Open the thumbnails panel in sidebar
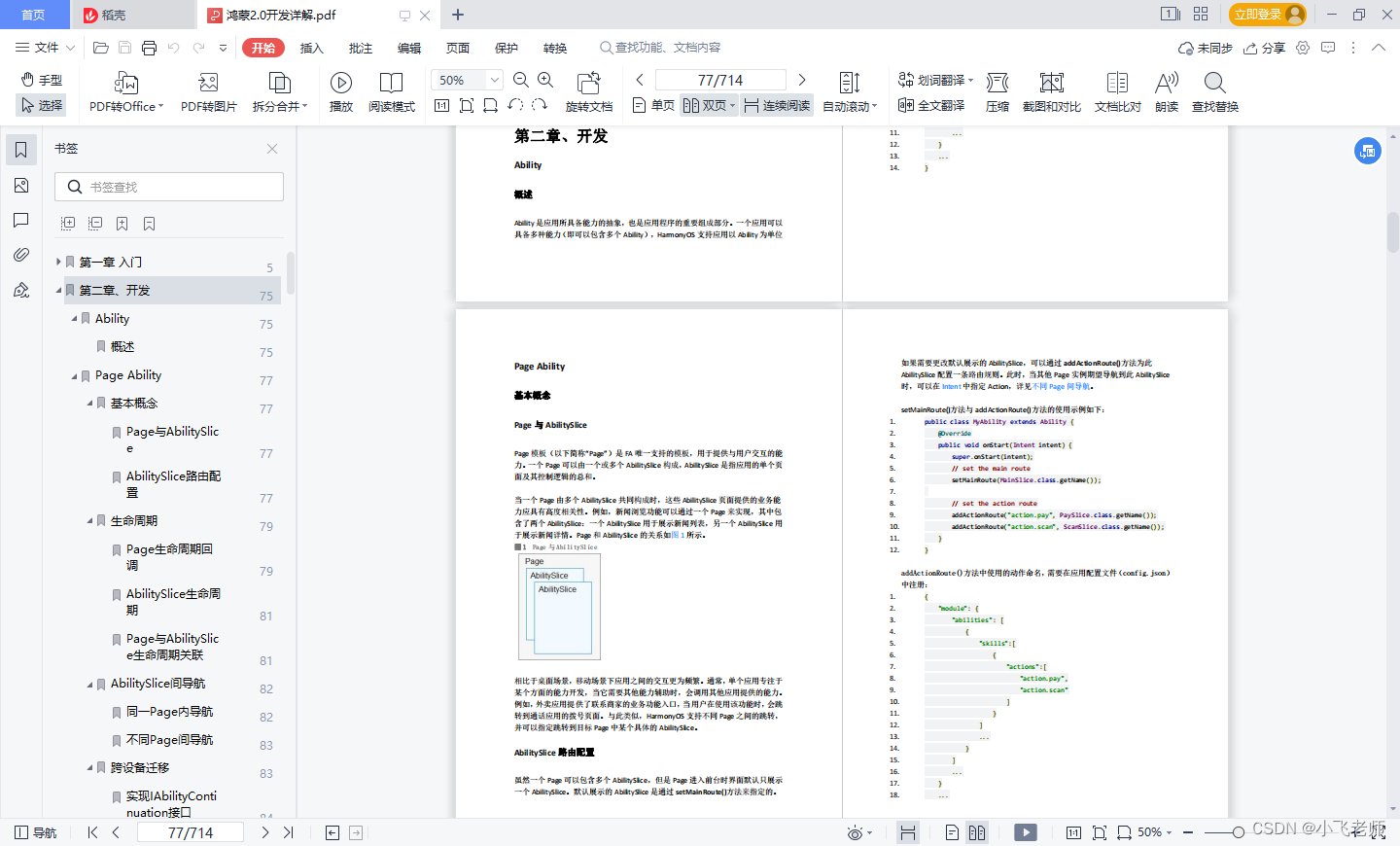Viewport: 1400px width, 846px height. point(21,185)
